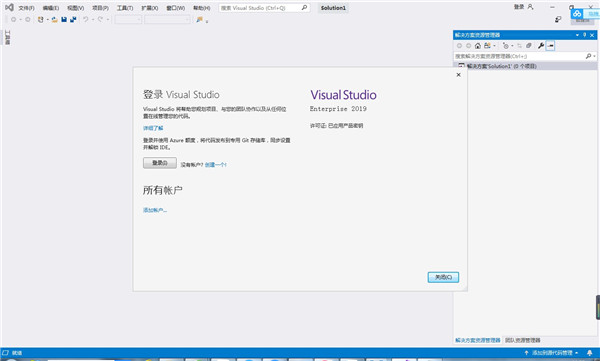600x361 pixels.
Task: Click pending changes filter icon
Action: tap(505, 46)
